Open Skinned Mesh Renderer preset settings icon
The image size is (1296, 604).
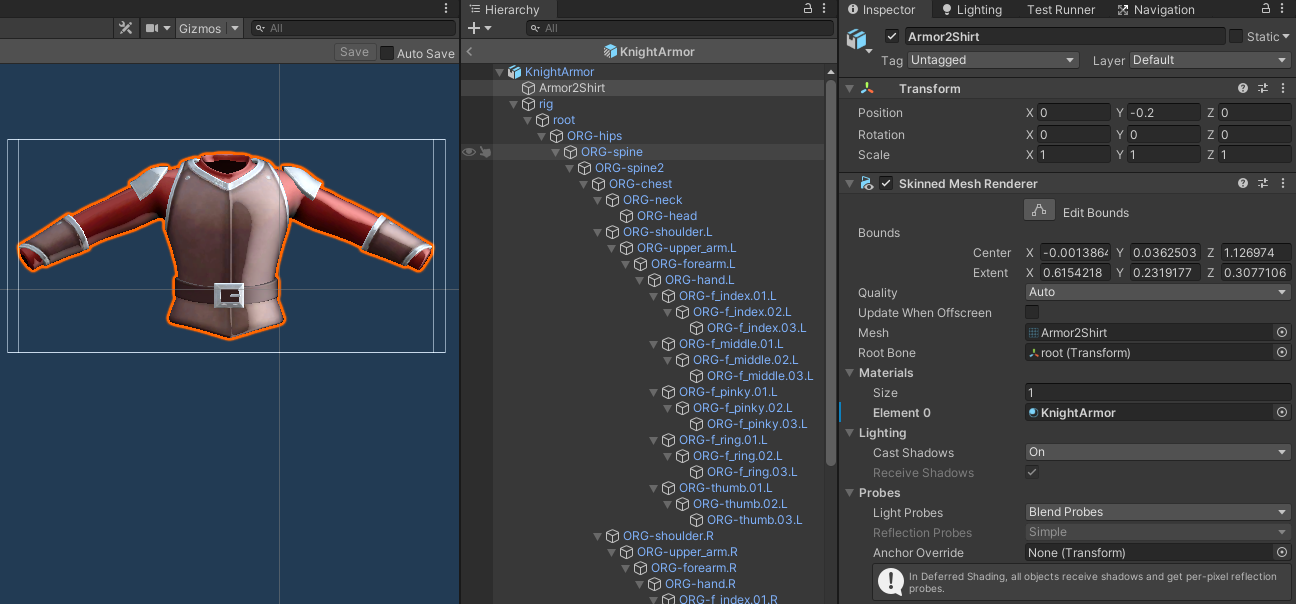[1262, 184]
